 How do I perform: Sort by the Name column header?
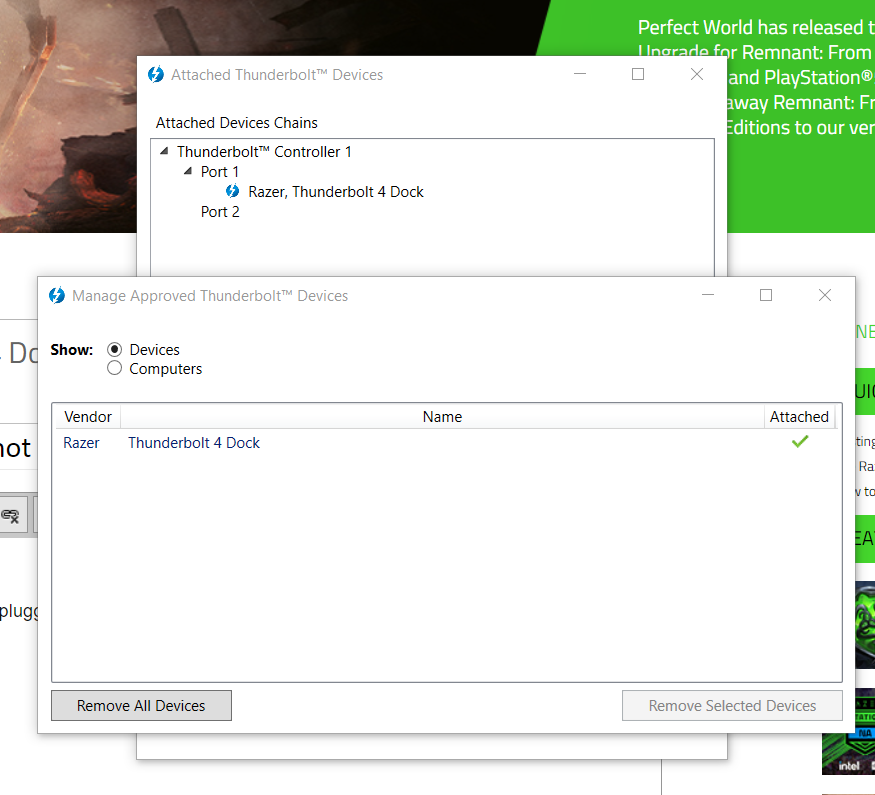coord(442,417)
